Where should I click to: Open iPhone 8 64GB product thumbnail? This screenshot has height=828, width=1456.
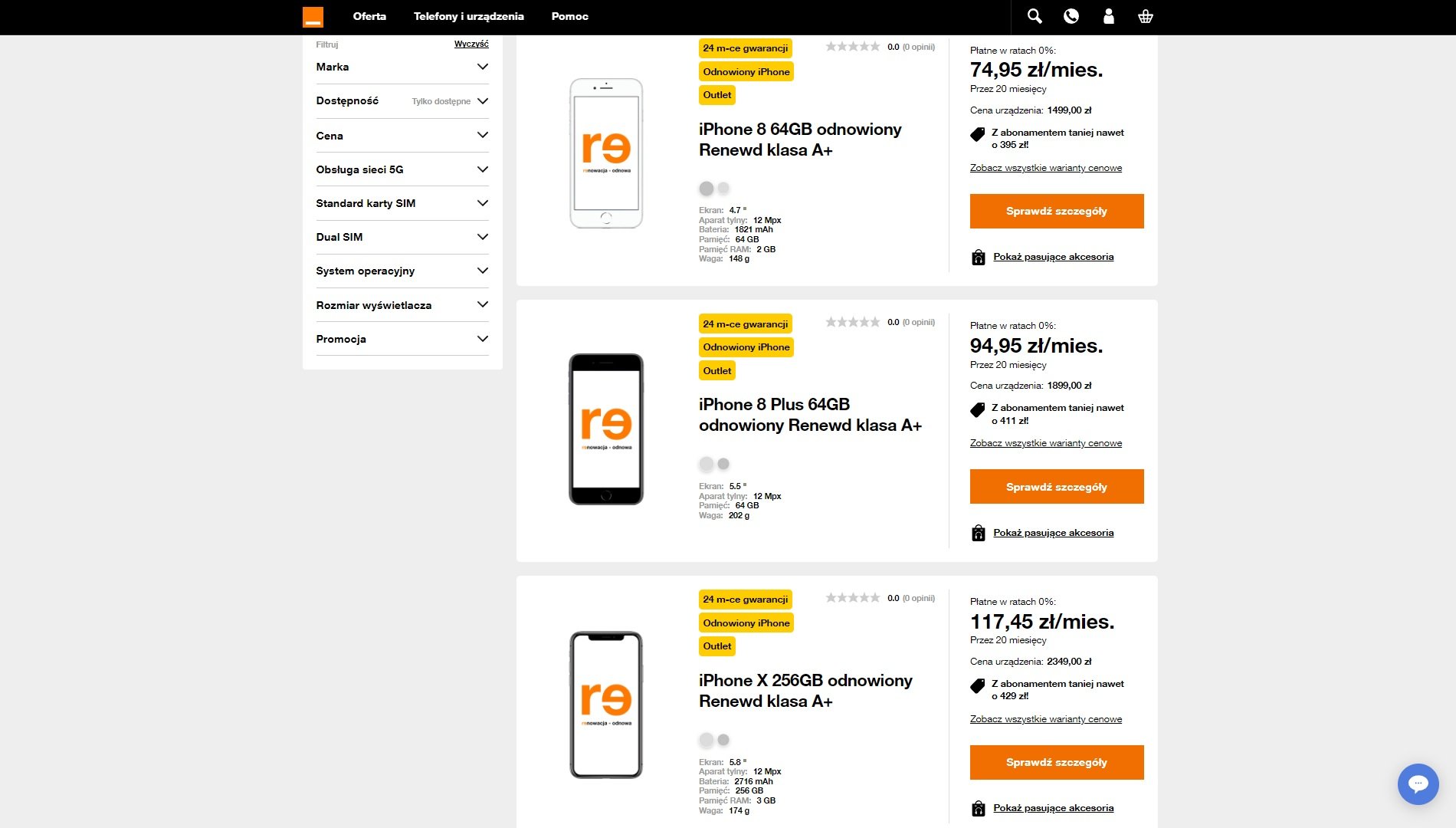click(x=606, y=153)
